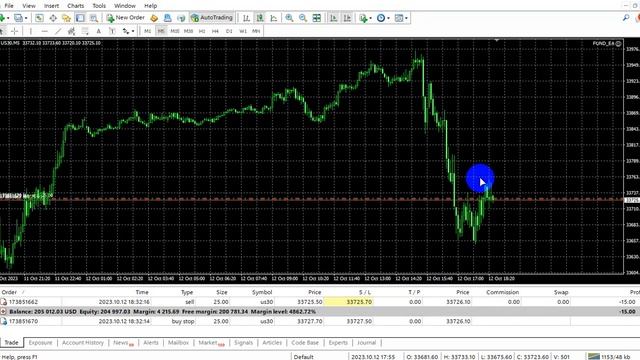
Task: Select the Trendline drawing tool
Action: point(58,31)
